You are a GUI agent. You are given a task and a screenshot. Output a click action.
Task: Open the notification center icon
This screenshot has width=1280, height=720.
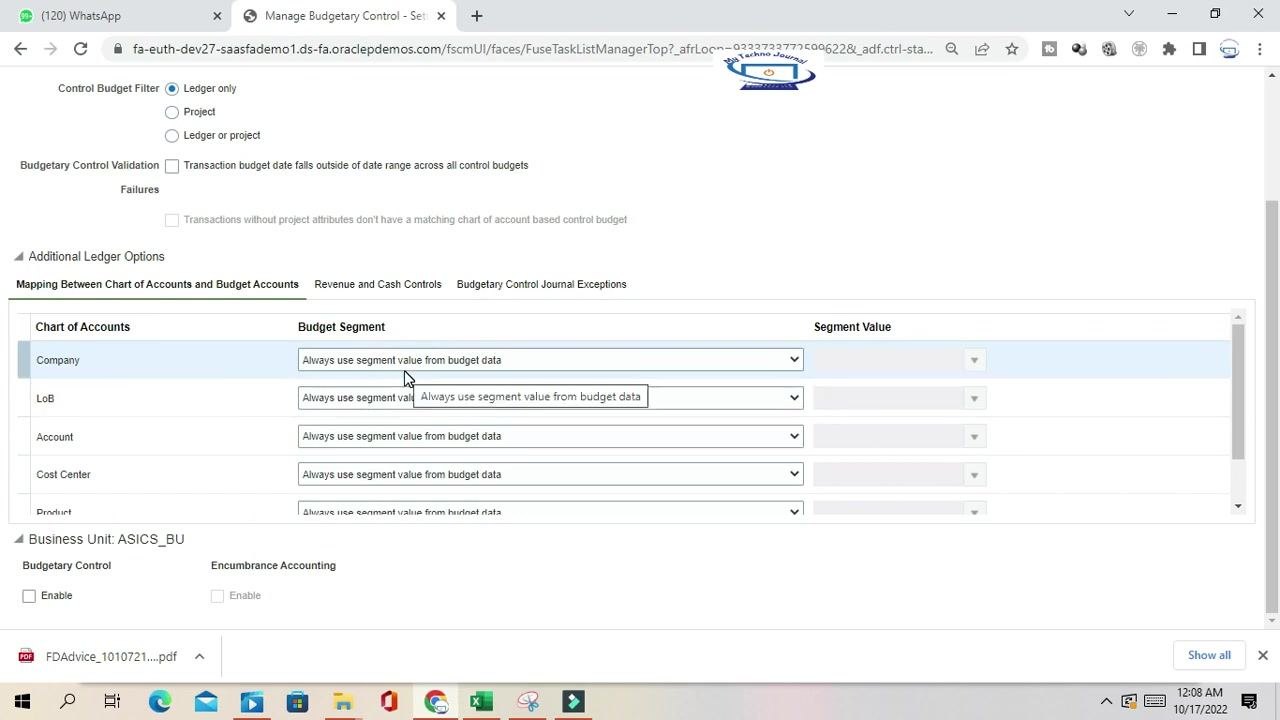[1249, 701]
